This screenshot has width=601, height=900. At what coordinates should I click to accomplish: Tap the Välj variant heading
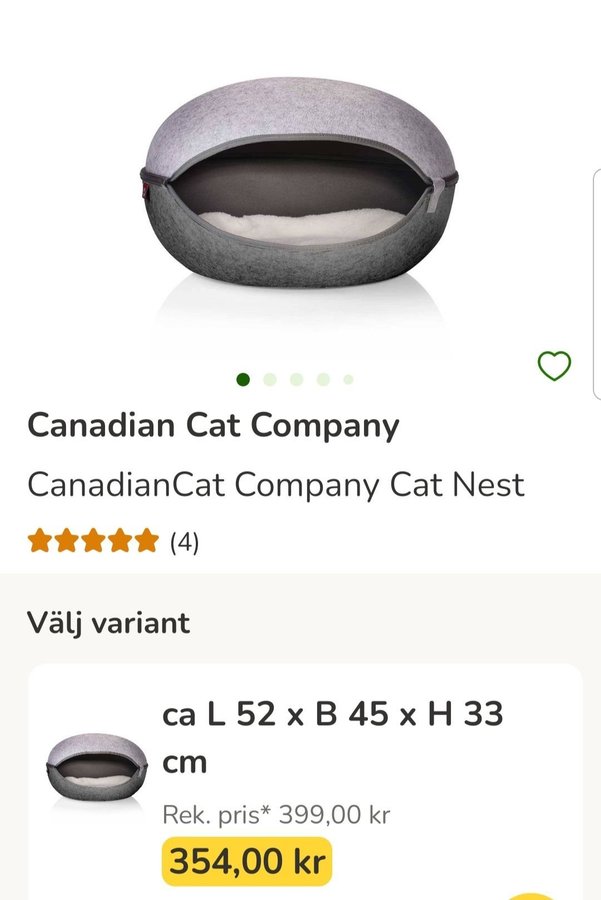pyautogui.click(x=108, y=623)
